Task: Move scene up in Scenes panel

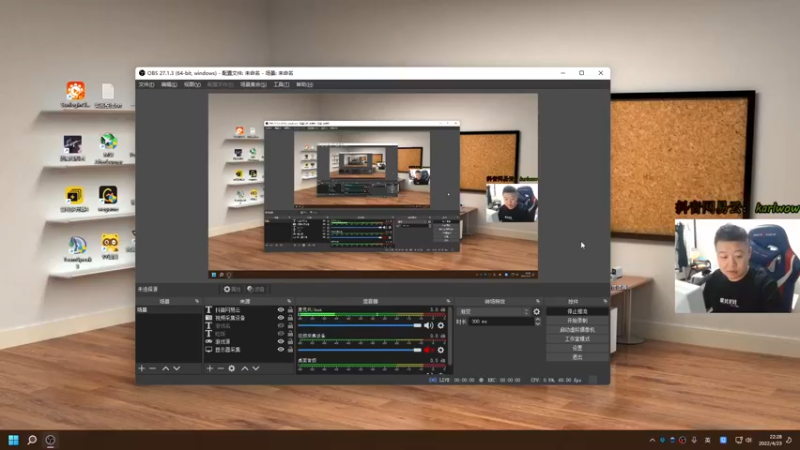Action: click(x=166, y=368)
